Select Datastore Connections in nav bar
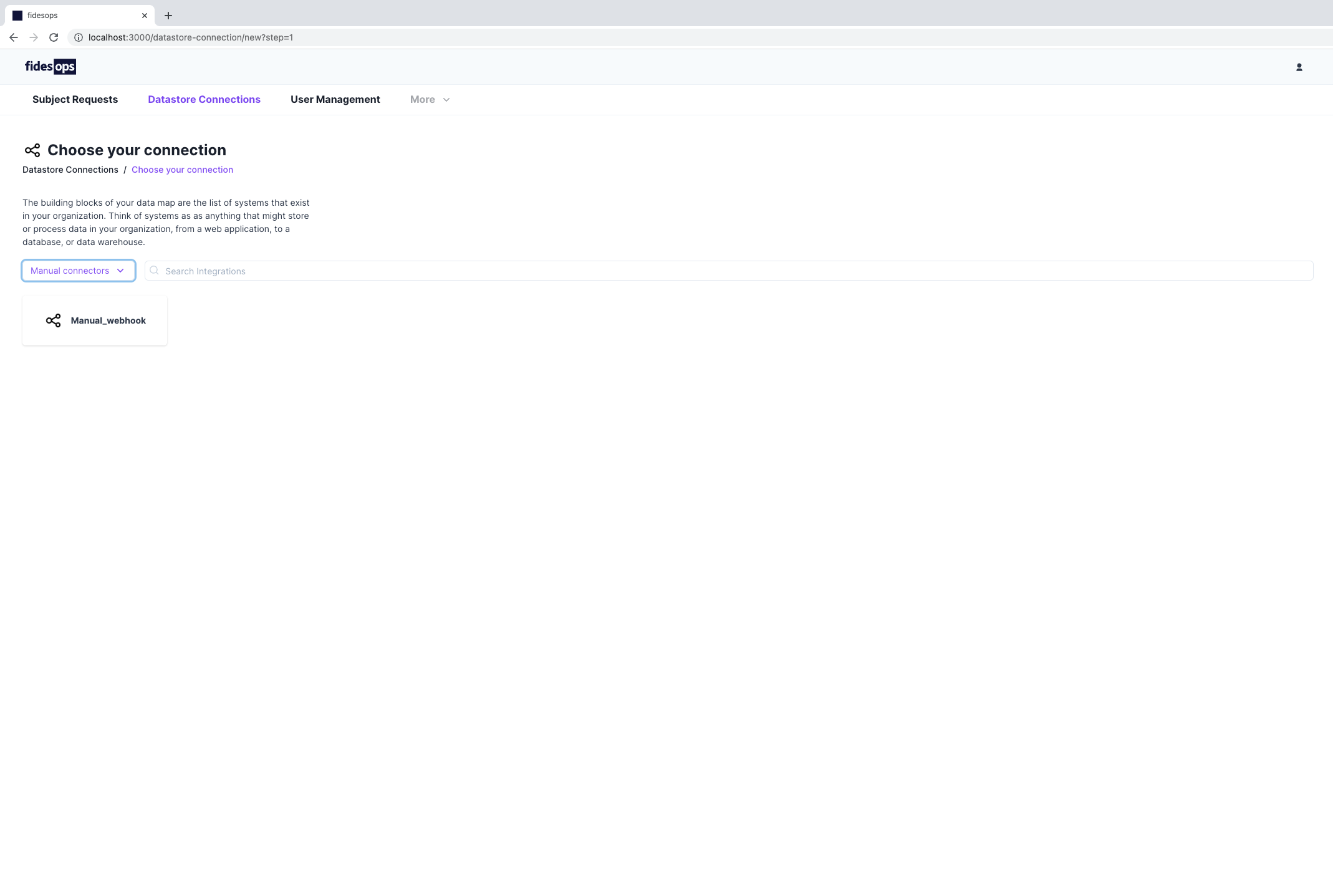The height and width of the screenshot is (896, 1333). click(x=204, y=100)
